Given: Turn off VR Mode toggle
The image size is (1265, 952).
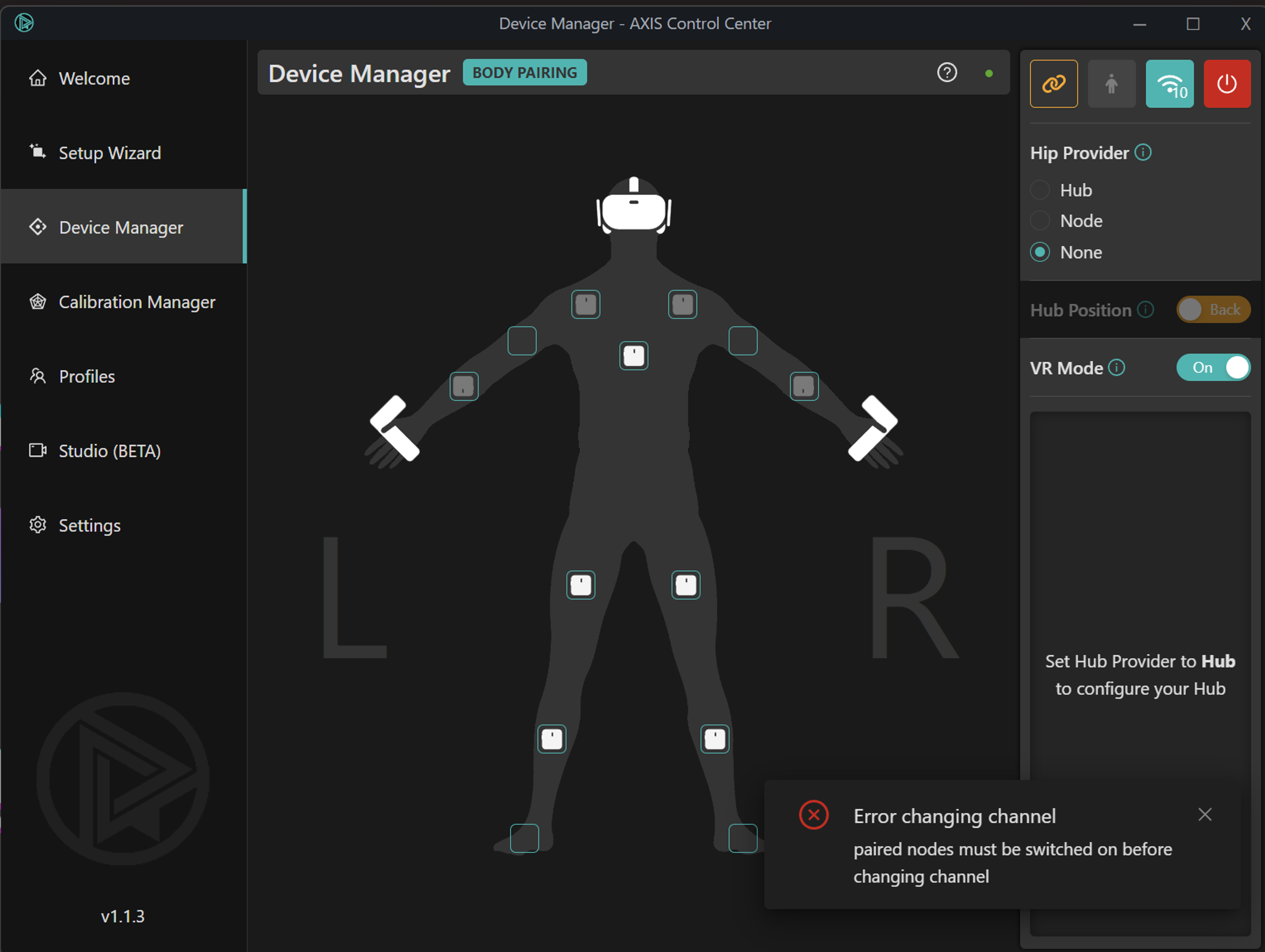Looking at the screenshot, I should (x=1213, y=368).
